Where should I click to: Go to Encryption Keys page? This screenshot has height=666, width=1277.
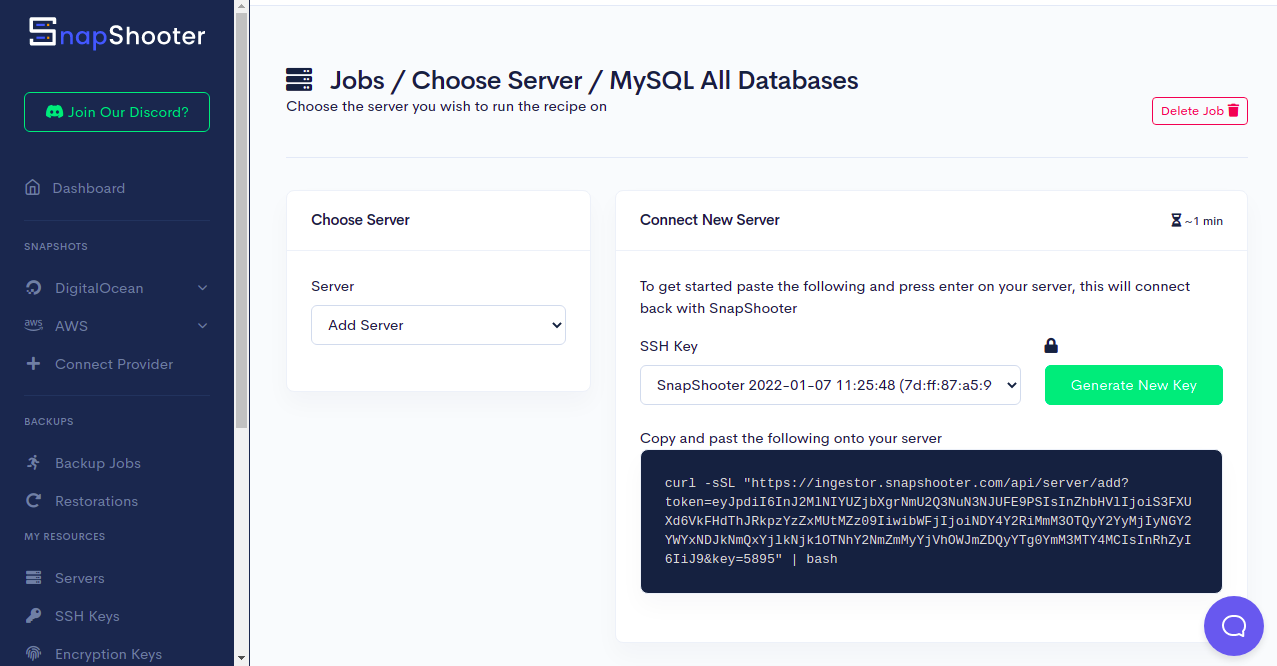pyautogui.click(x=108, y=654)
